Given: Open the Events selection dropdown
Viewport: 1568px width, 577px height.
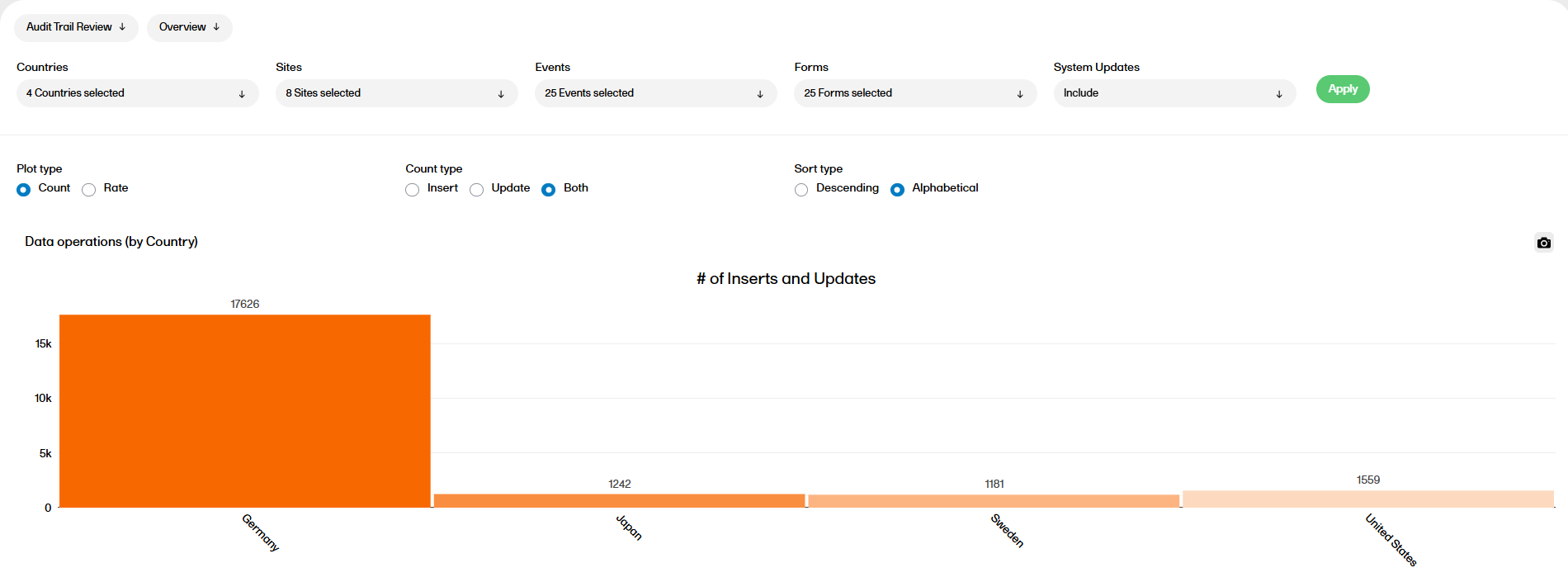Looking at the screenshot, I should (655, 93).
